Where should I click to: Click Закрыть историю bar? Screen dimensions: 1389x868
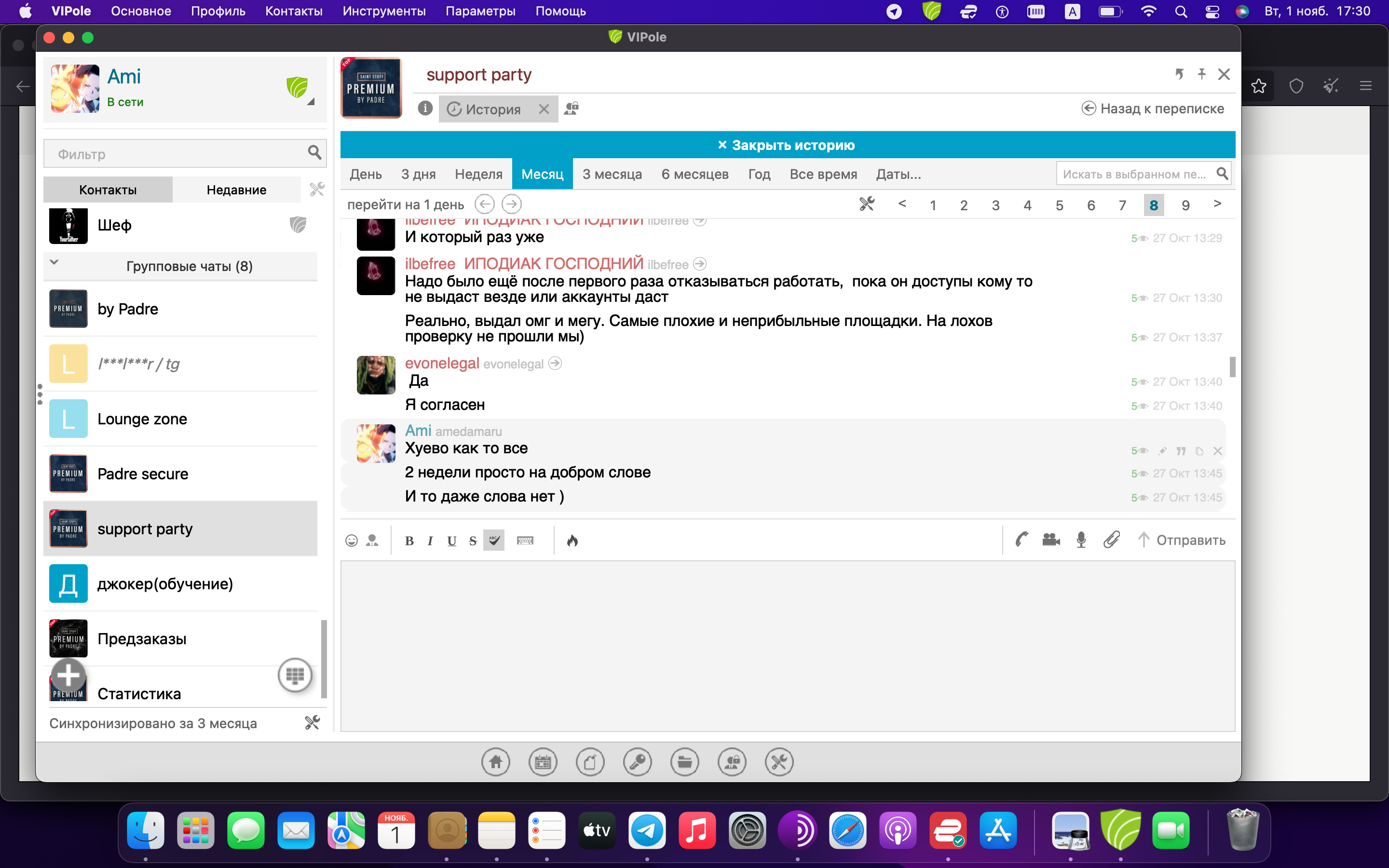click(788, 145)
